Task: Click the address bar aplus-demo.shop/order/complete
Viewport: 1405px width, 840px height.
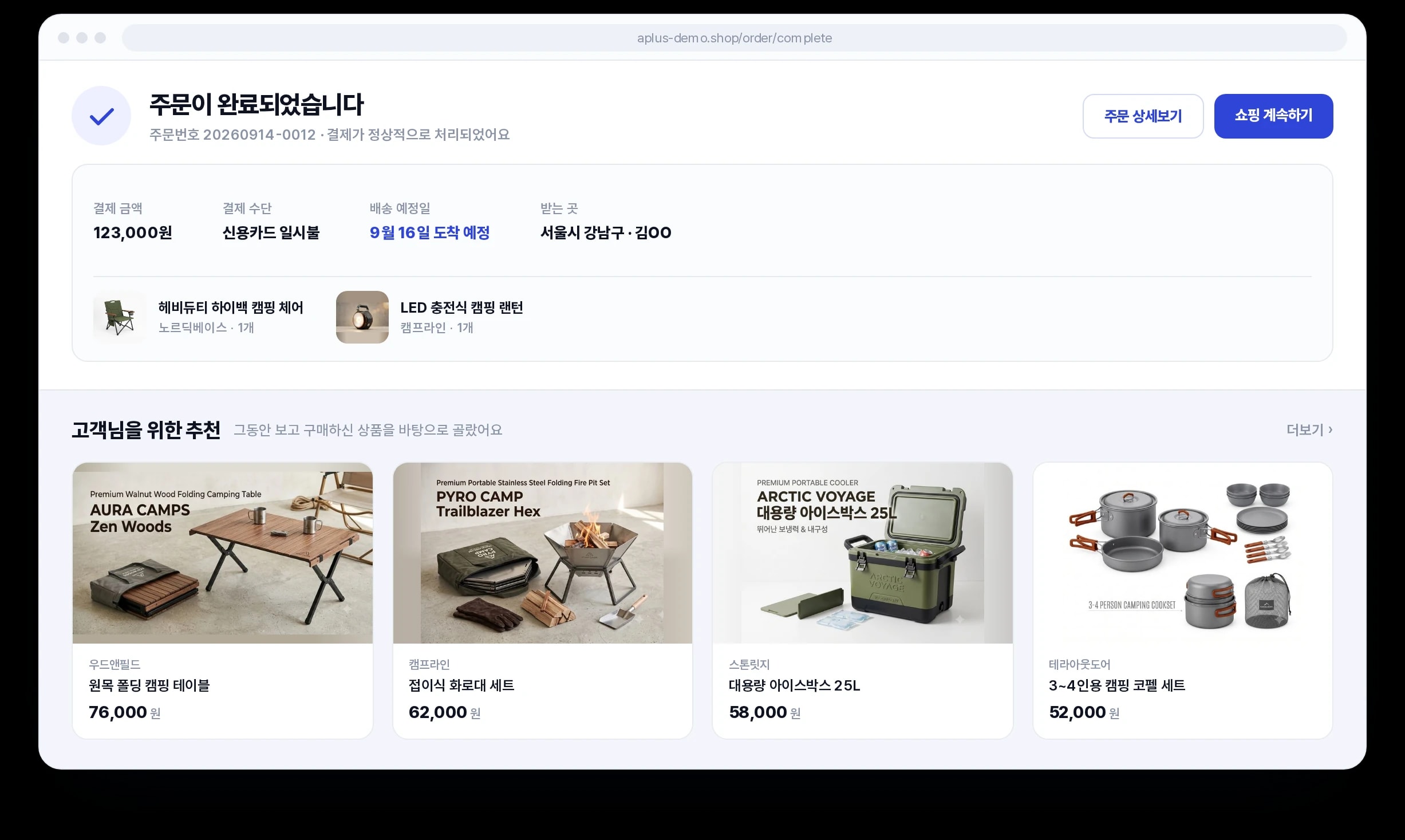Action: pos(734,38)
